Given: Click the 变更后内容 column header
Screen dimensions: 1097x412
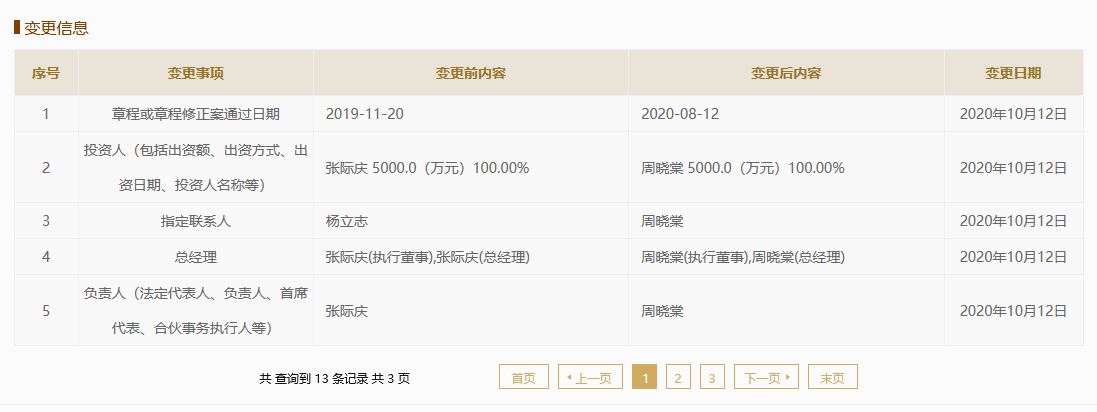Looking at the screenshot, I should (786, 73).
